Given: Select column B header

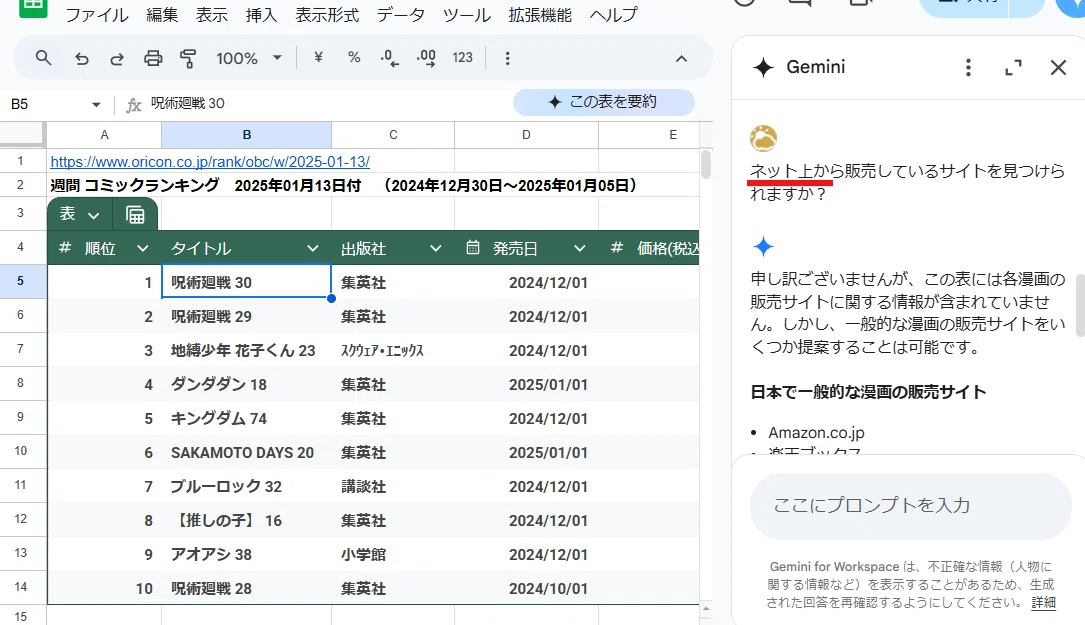Looking at the screenshot, I should pos(246,135).
